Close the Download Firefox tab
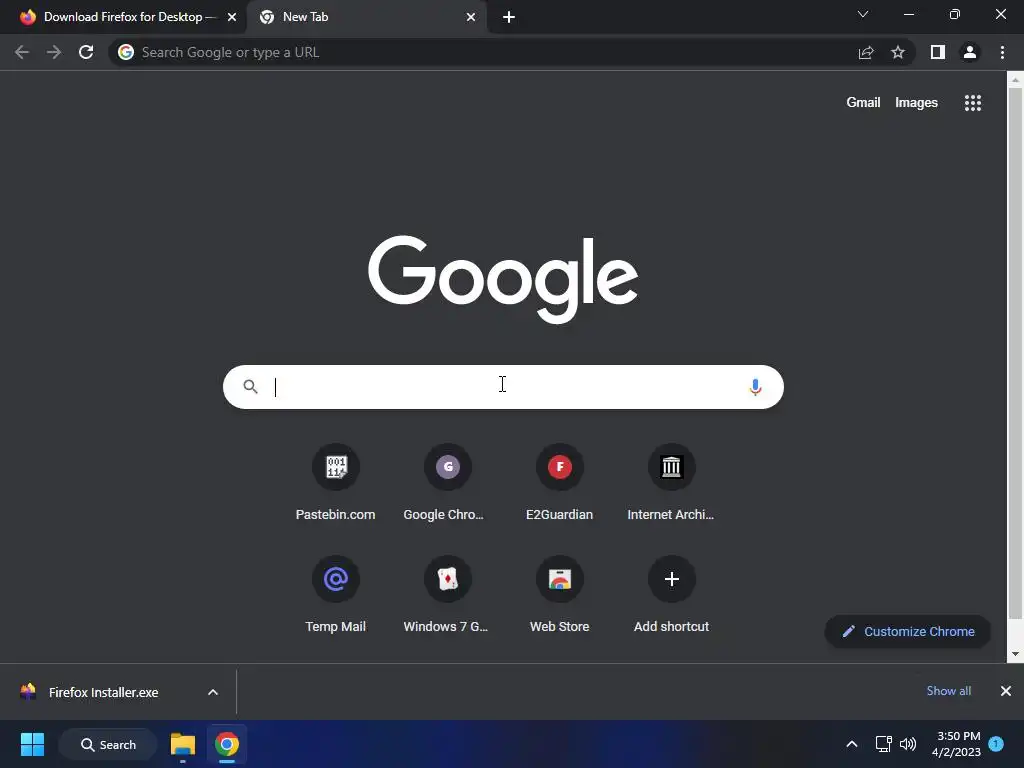 tap(232, 17)
